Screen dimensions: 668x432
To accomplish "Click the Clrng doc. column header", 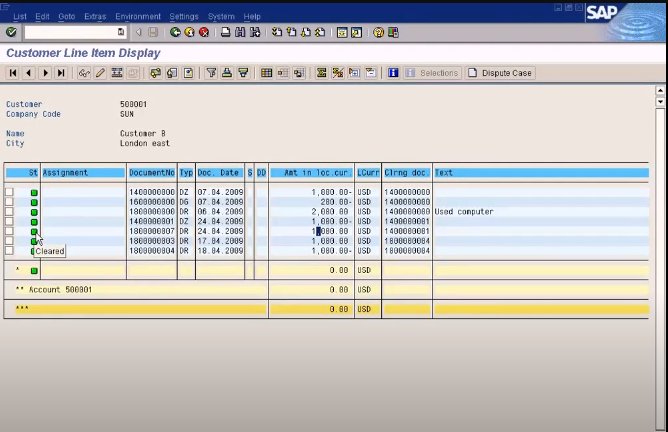I will point(407,173).
